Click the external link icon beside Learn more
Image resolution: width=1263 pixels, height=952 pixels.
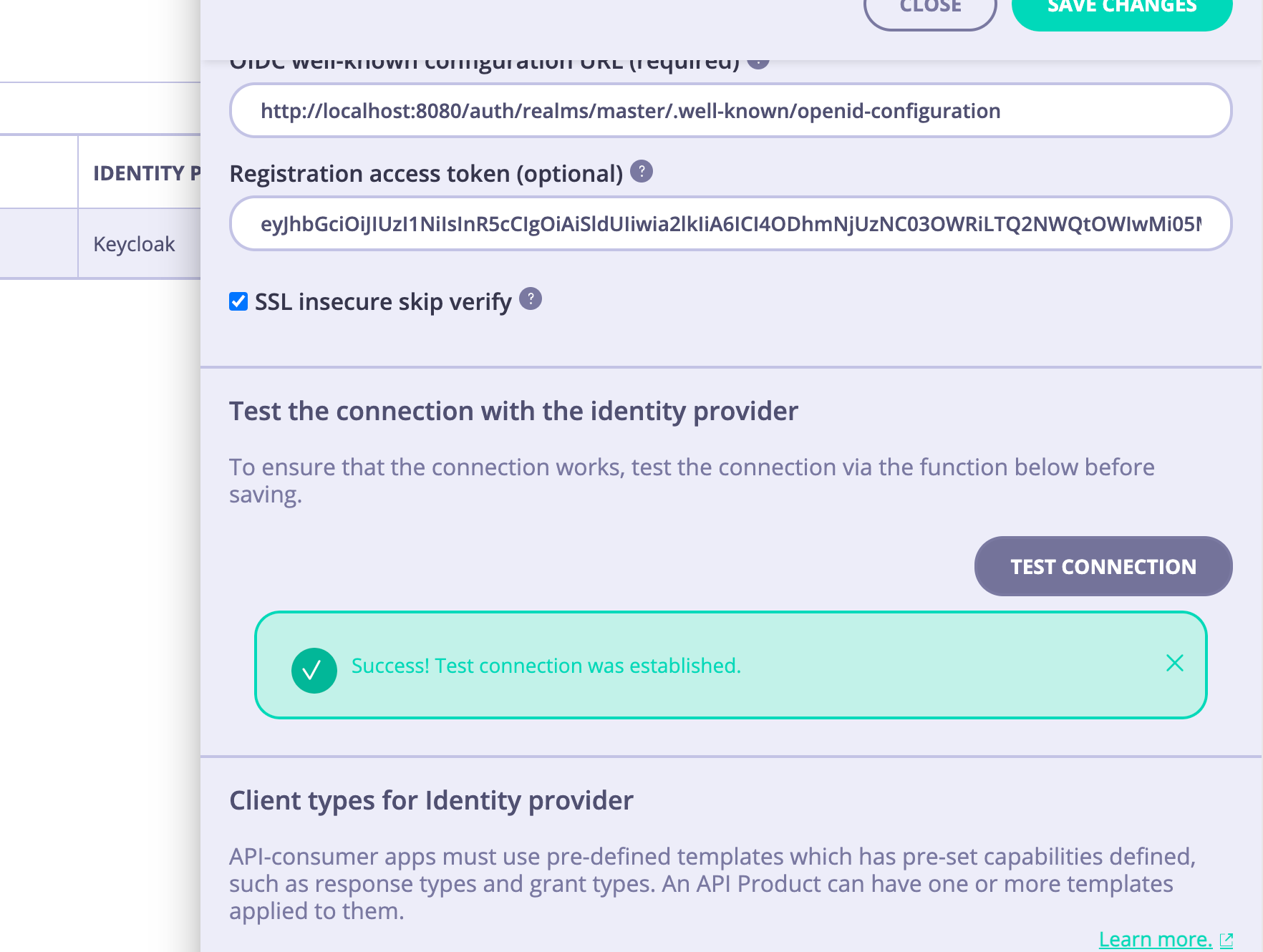pyautogui.click(x=1227, y=938)
